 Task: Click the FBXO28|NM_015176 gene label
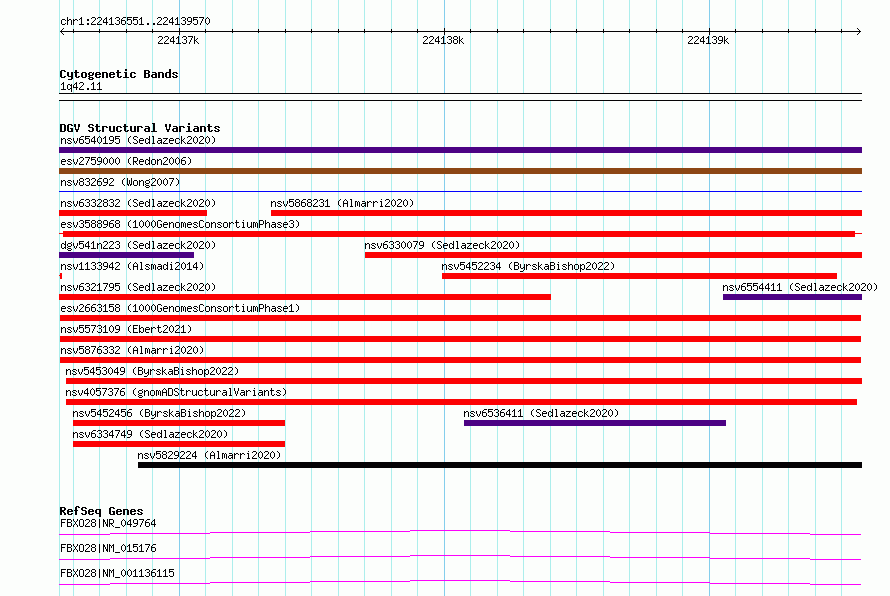click(x=108, y=548)
